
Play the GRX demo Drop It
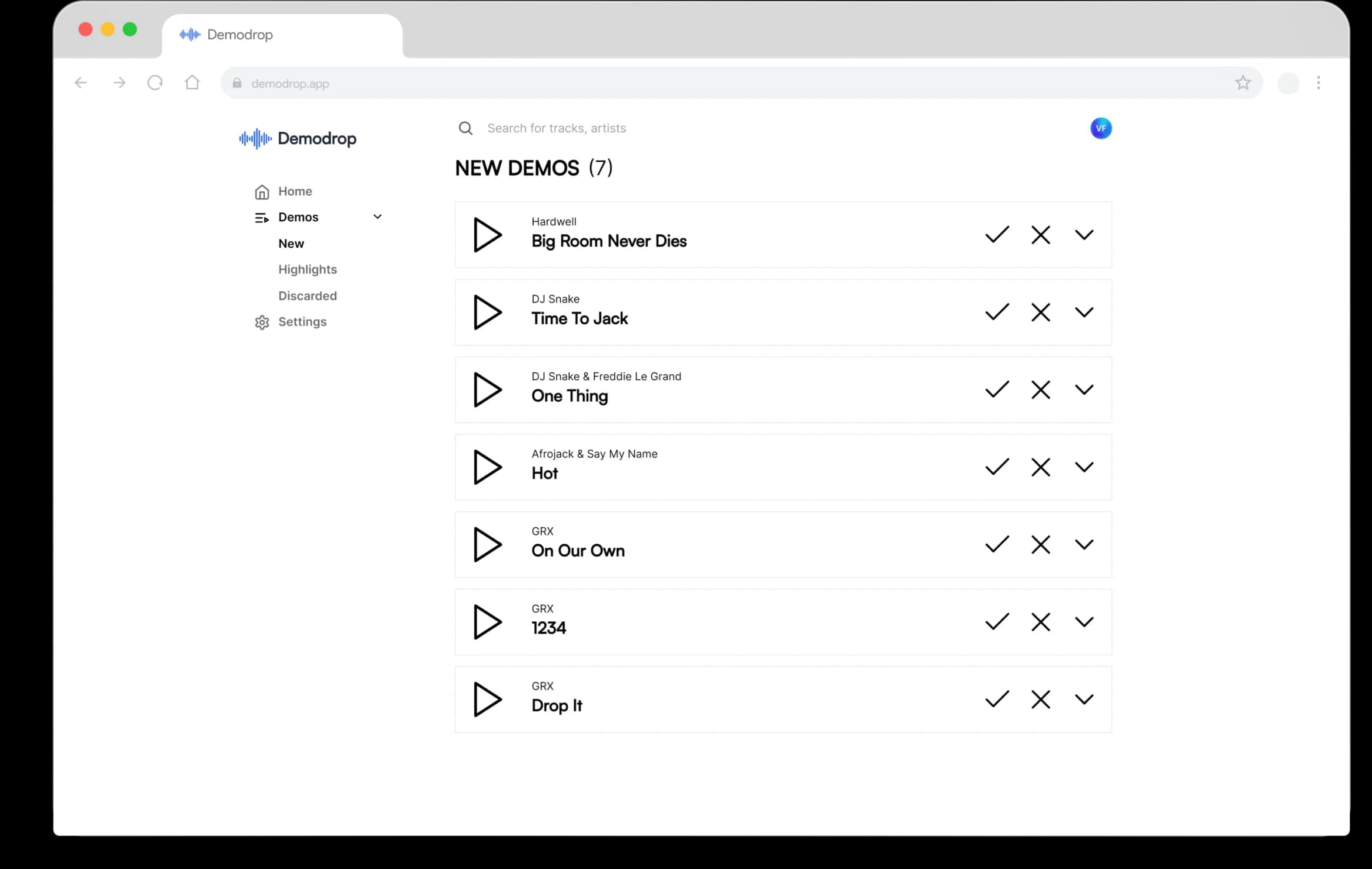pos(487,699)
